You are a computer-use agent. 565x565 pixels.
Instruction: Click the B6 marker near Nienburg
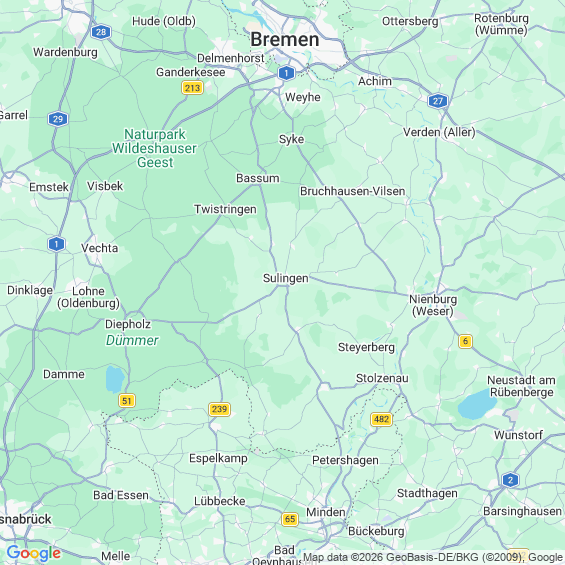coord(465,341)
